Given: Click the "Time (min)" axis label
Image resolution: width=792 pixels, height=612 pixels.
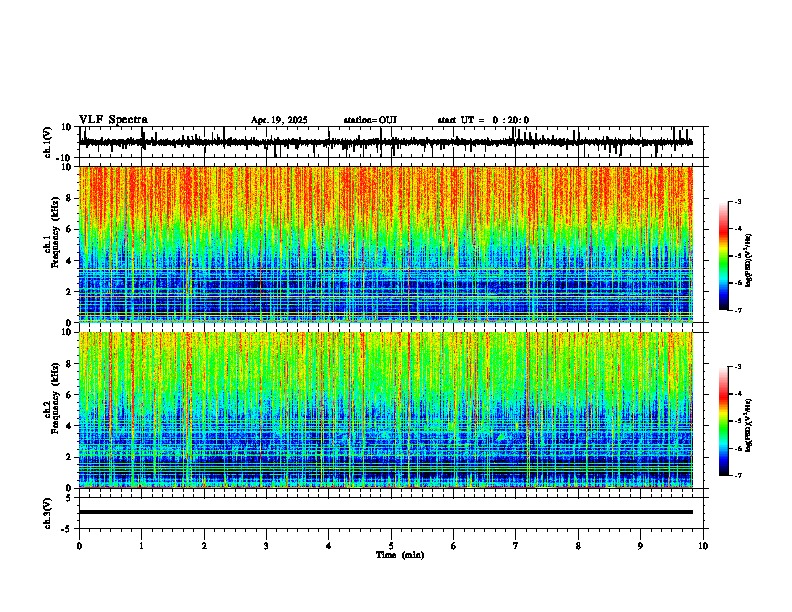Looking at the screenshot, I should pyautogui.click(x=400, y=555).
